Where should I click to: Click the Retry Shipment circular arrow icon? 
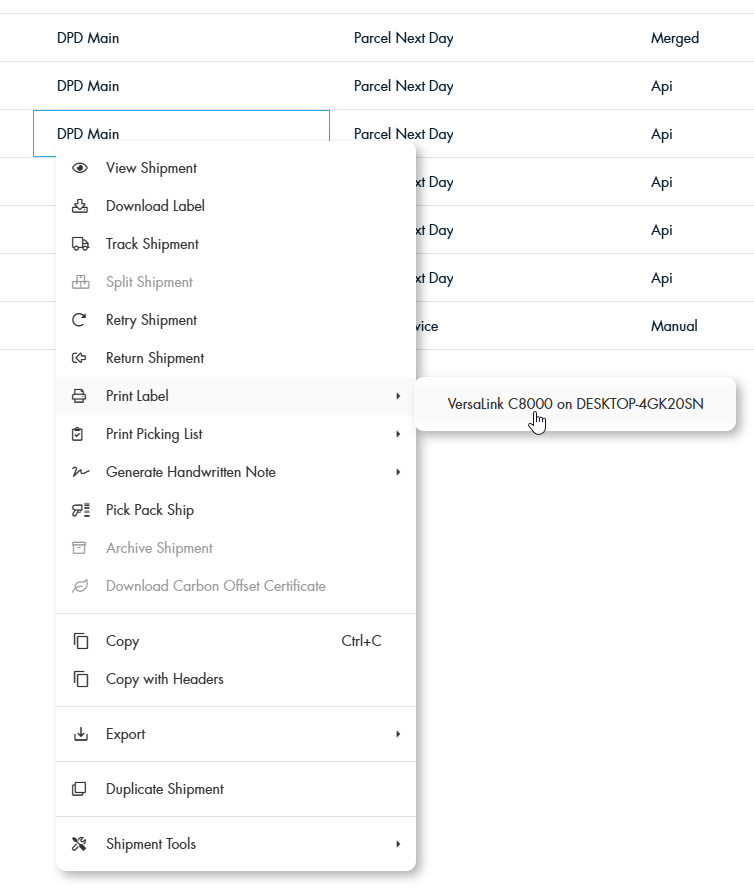tap(80, 320)
